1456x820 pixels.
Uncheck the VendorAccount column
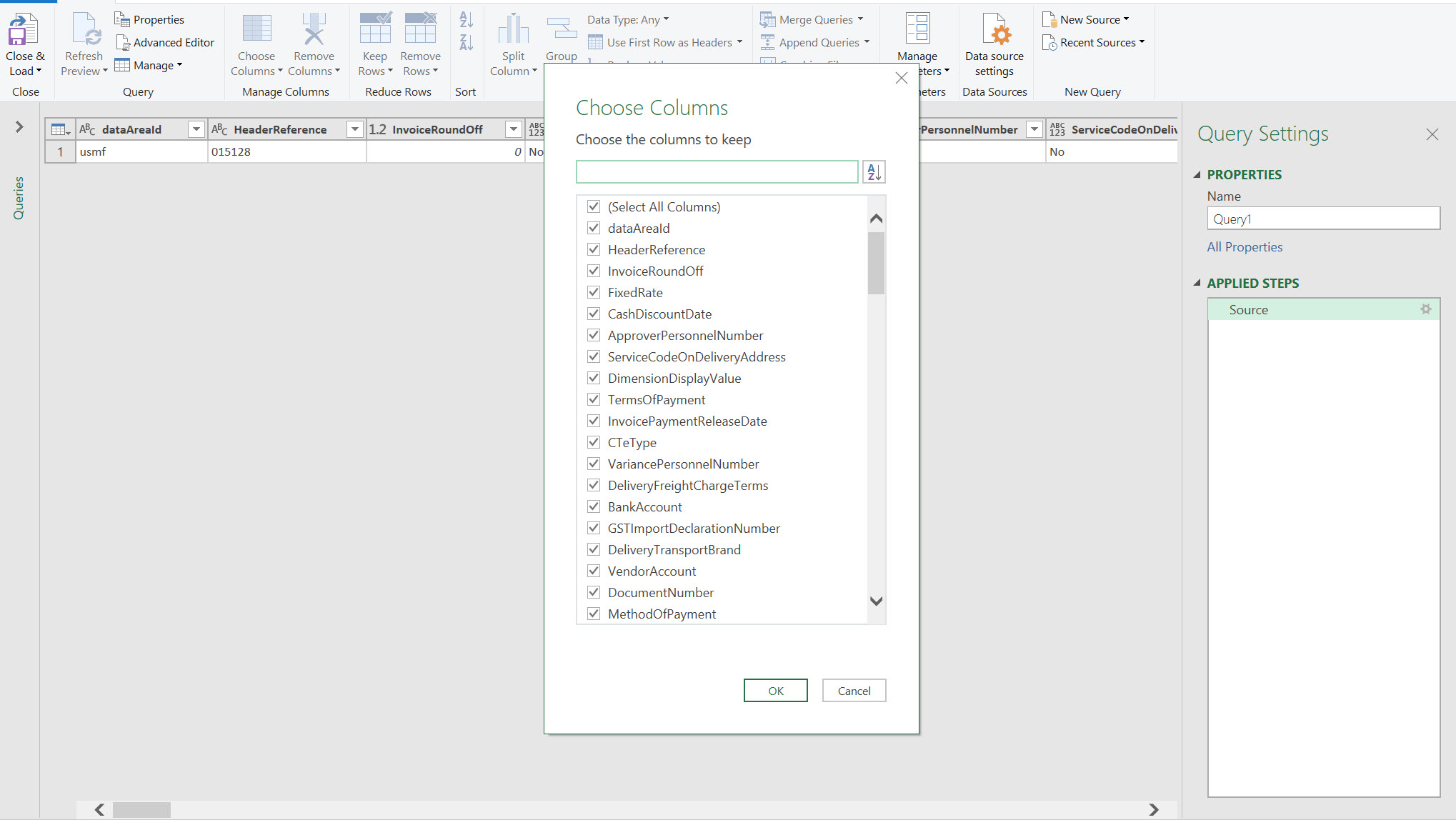pyautogui.click(x=593, y=571)
